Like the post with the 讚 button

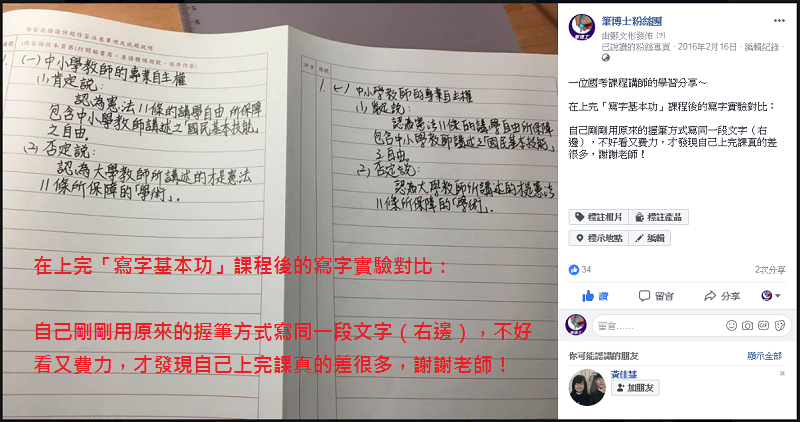click(595, 296)
